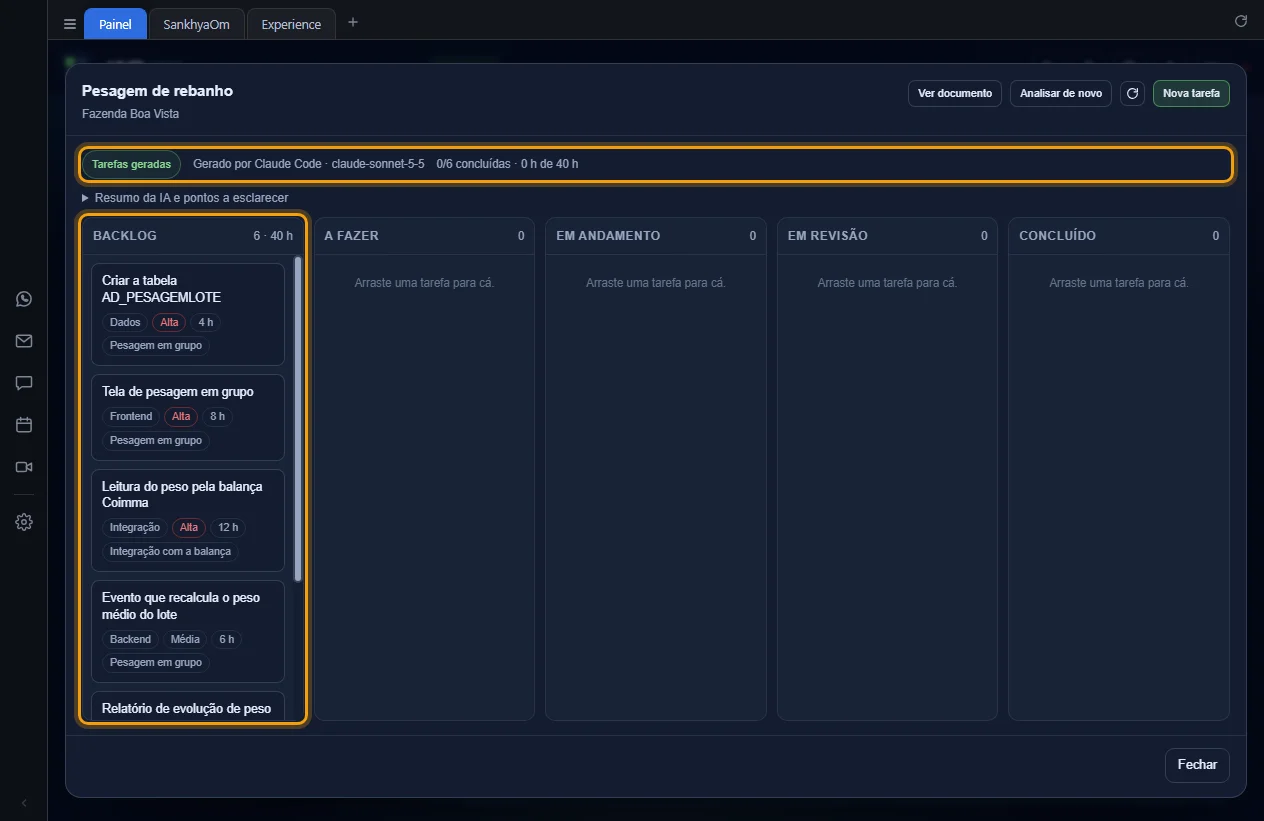Click the 4 h estimate tag

point(205,323)
